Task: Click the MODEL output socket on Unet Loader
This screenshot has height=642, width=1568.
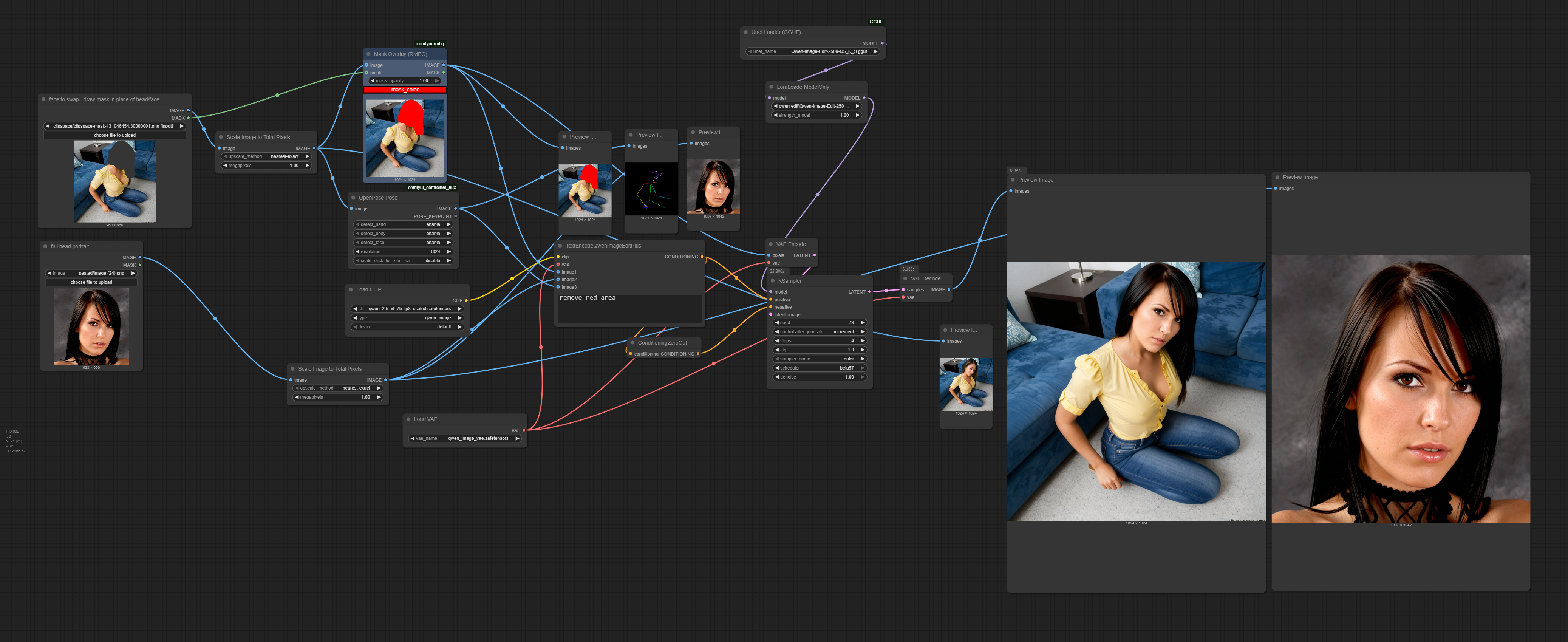Action: (882, 43)
